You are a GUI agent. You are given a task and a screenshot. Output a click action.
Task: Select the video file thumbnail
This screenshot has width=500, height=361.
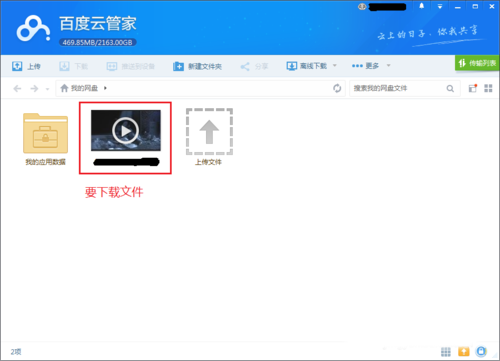click(126, 131)
